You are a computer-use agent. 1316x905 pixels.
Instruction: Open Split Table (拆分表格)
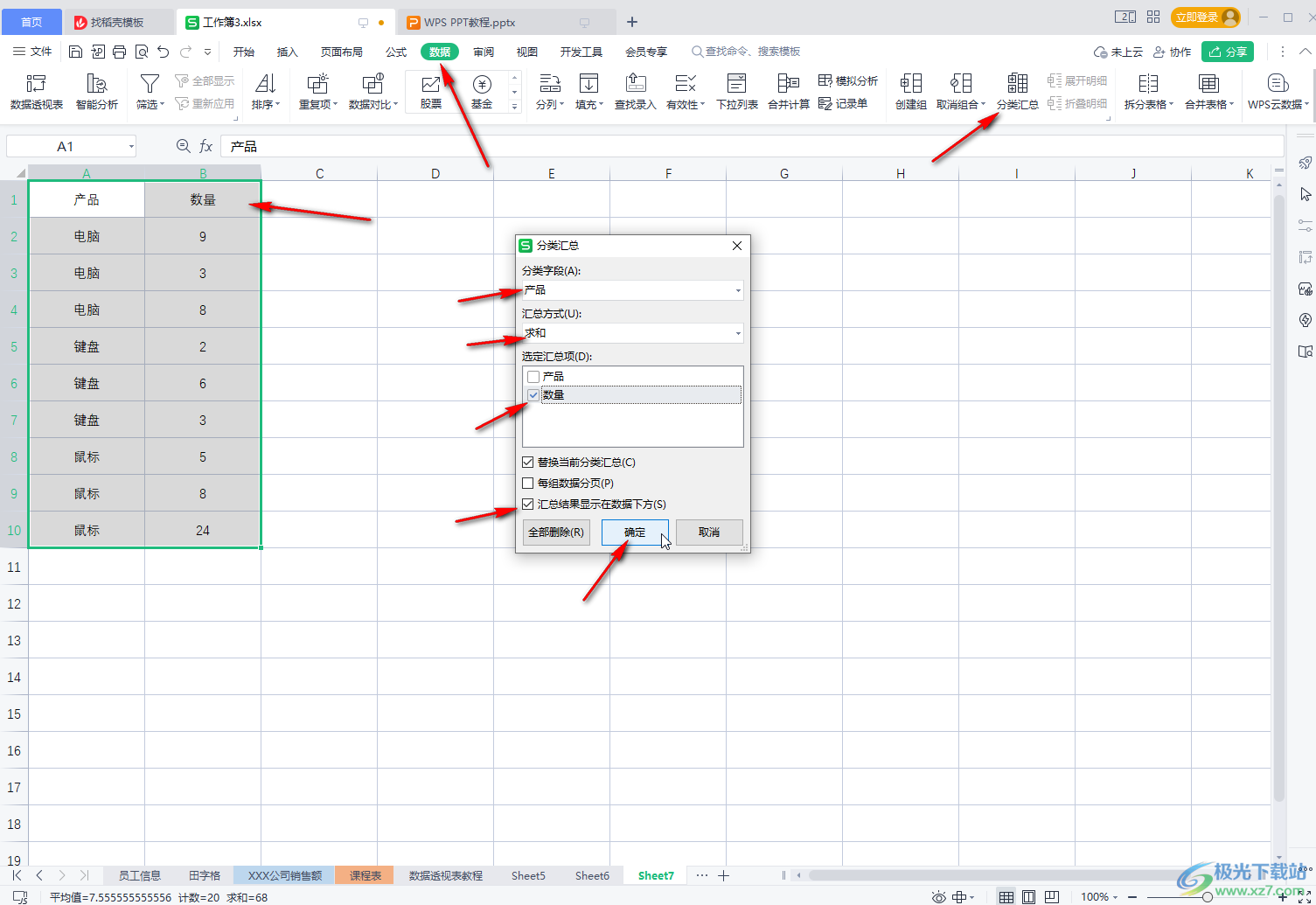1148,92
